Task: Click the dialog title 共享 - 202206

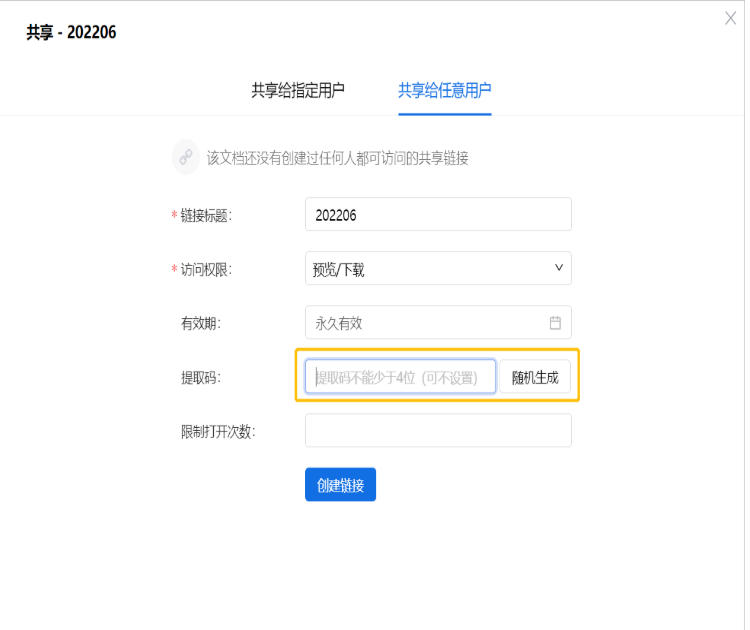Action: 71,32
